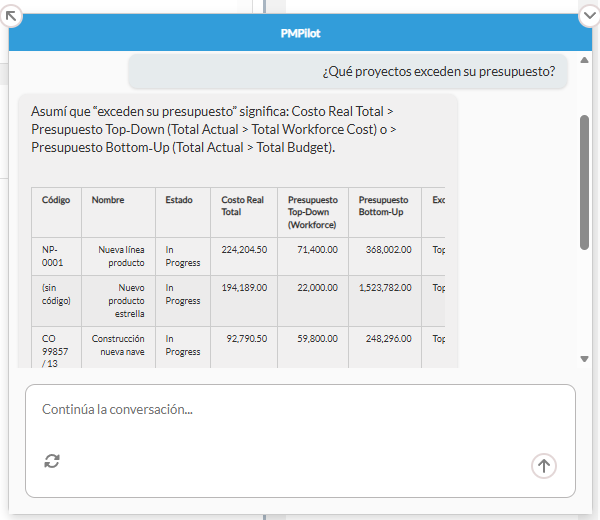Click the 'Presupuesto Top-Down (Workforce)' column header
This screenshot has width=600, height=520.
coord(312,211)
